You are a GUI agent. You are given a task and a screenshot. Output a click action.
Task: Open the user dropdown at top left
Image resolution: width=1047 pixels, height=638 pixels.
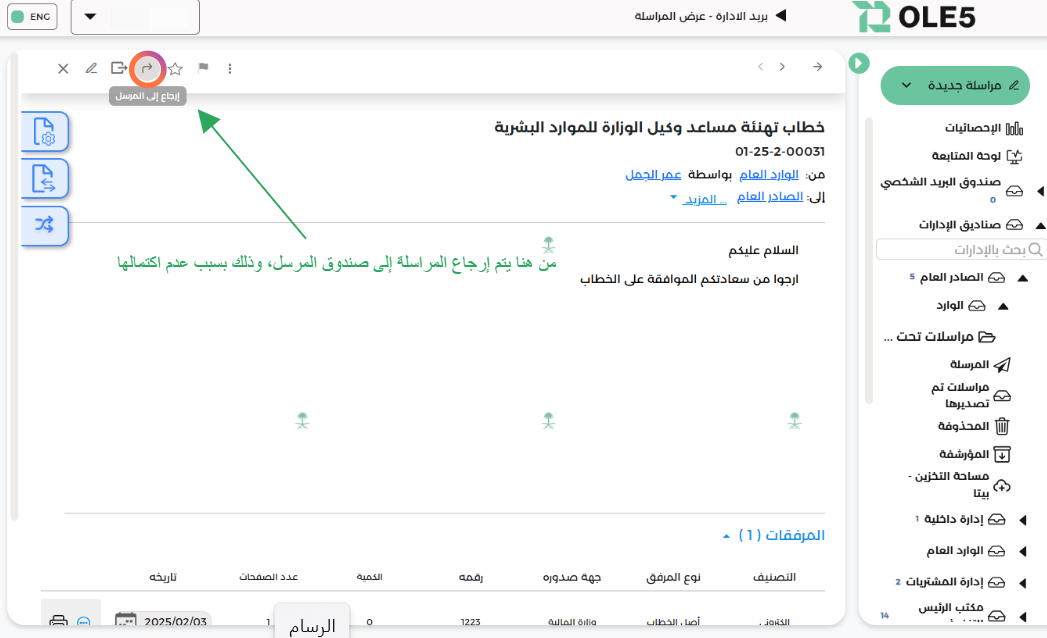[135, 17]
